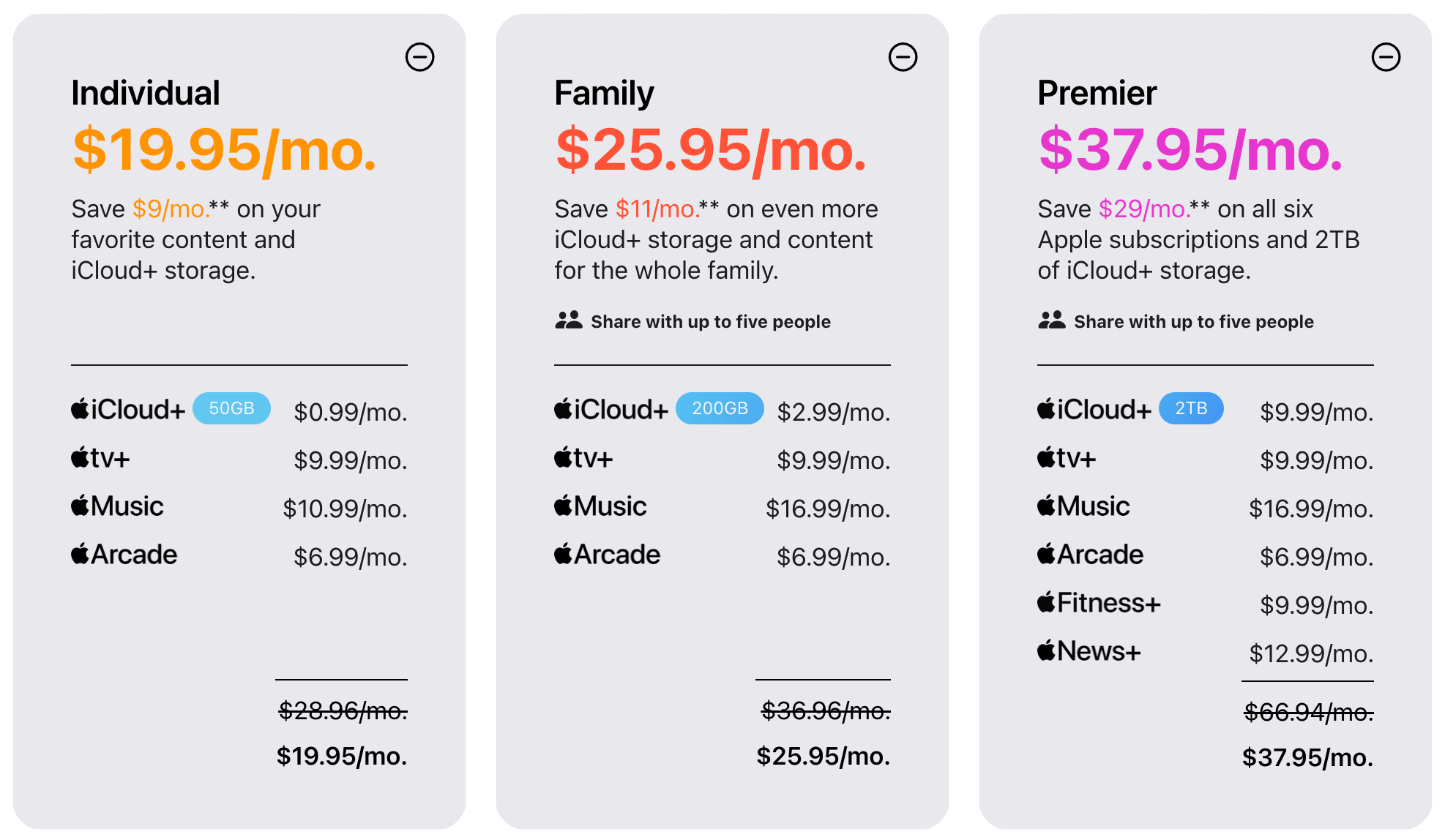Collapse the Premier plan card

coord(1387,56)
